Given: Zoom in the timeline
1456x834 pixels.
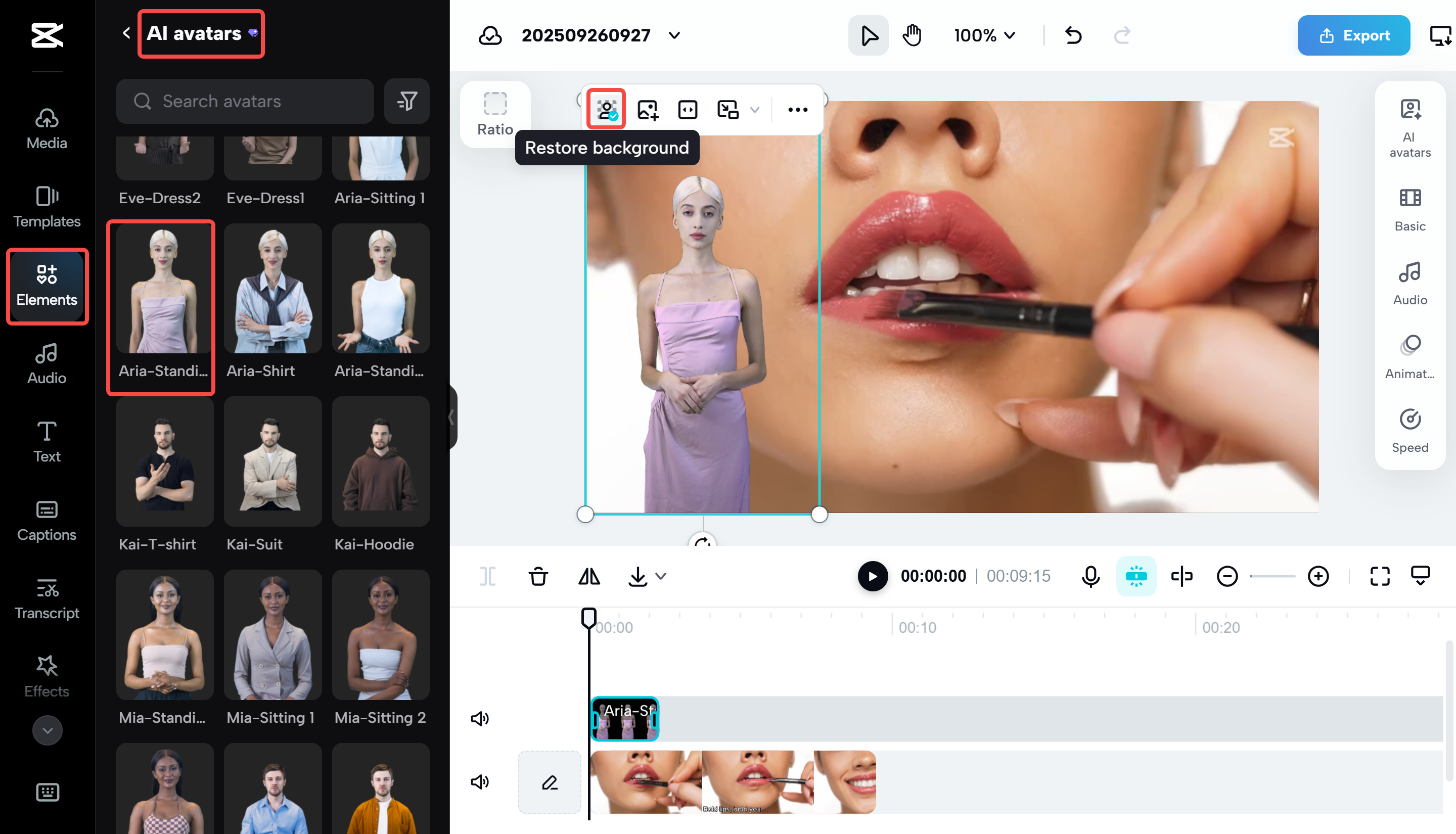Looking at the screenshot, I should [1318, 576].
